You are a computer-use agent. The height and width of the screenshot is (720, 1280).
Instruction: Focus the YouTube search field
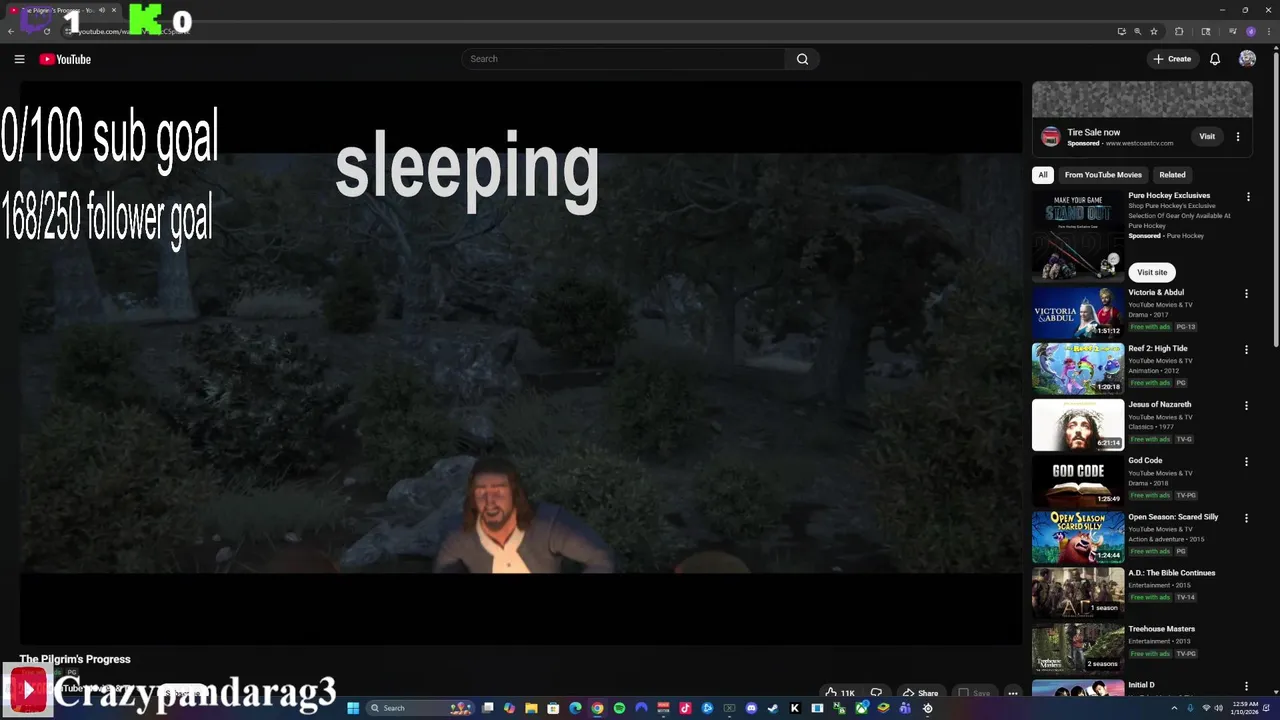624,59
